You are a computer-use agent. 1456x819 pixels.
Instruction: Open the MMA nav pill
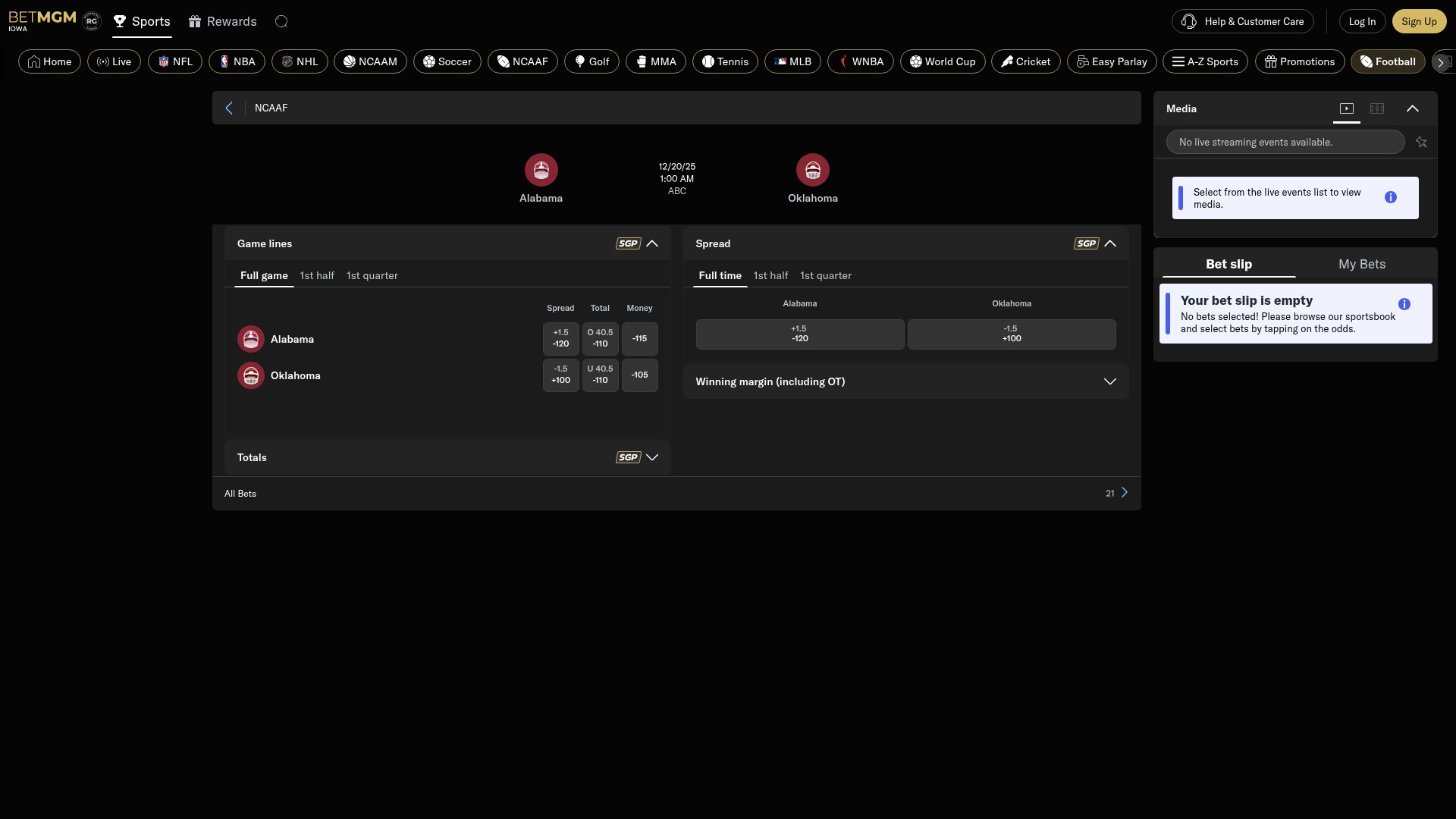tap(656, 61)
